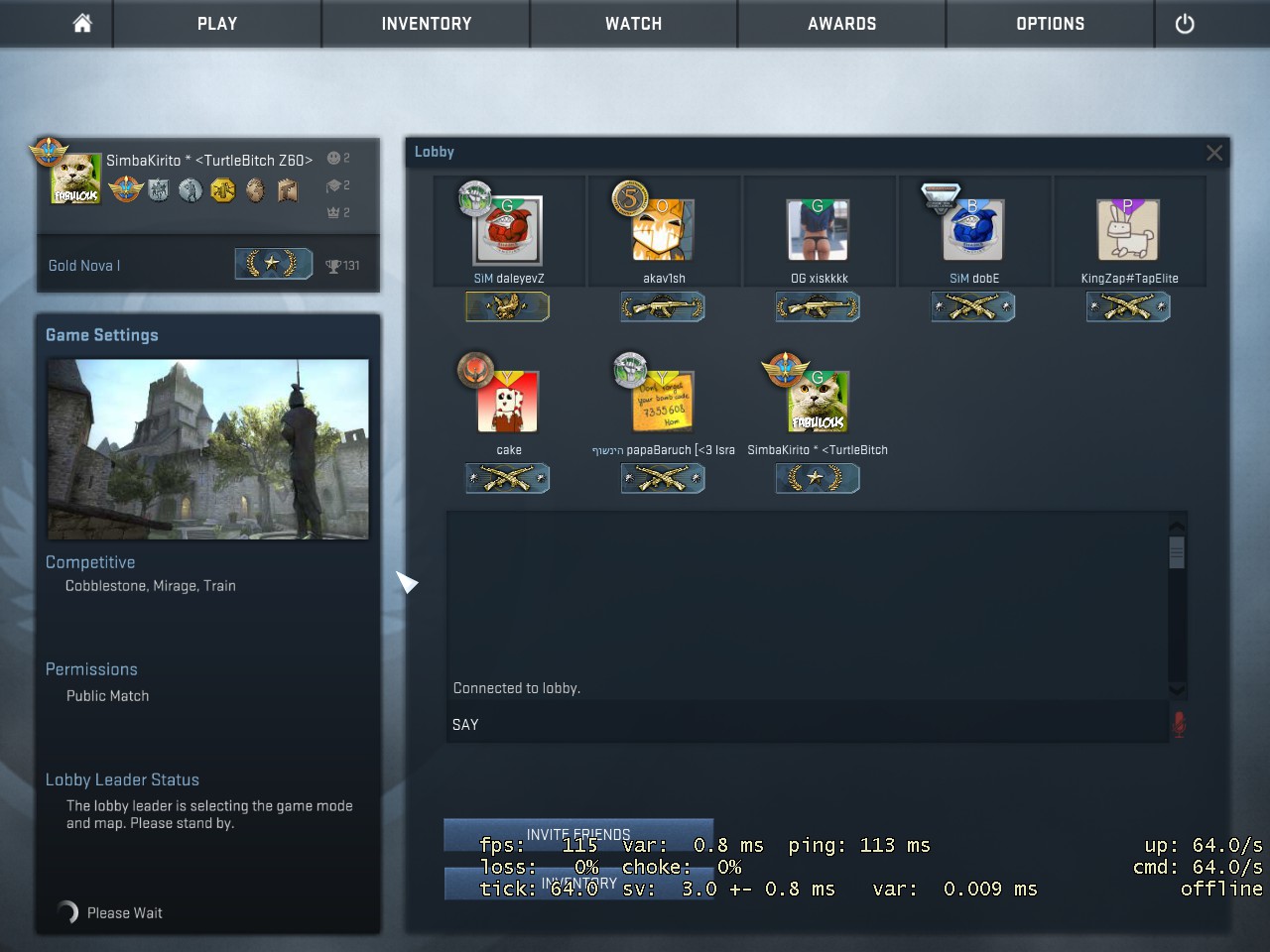The width and height of the screenshot is (1270, 952).
Task: Click the SAY chat input field
Action: click(x=808, y=725)
